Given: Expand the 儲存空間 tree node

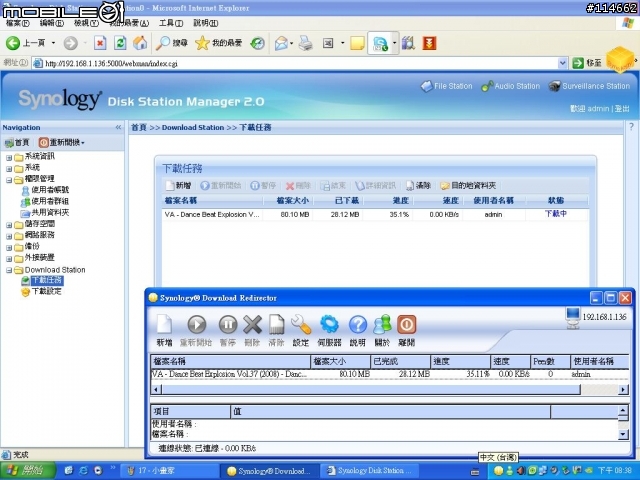Looking at the screenshot, I should [9, 225].
